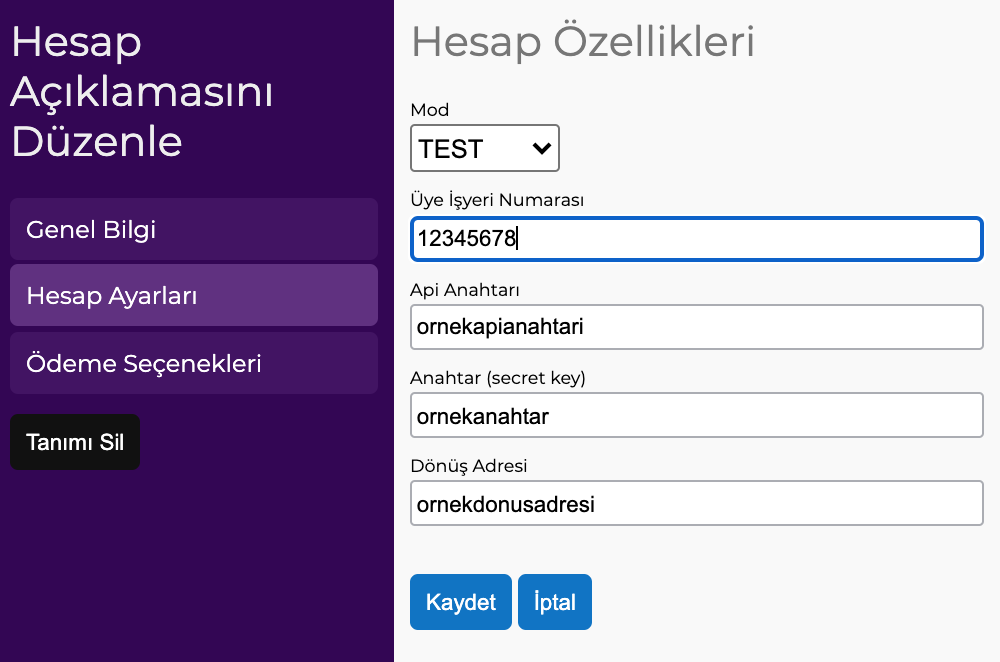Click the Api Anahtarı label
The height and width of the screenshot is (662, 1000).
465,290
